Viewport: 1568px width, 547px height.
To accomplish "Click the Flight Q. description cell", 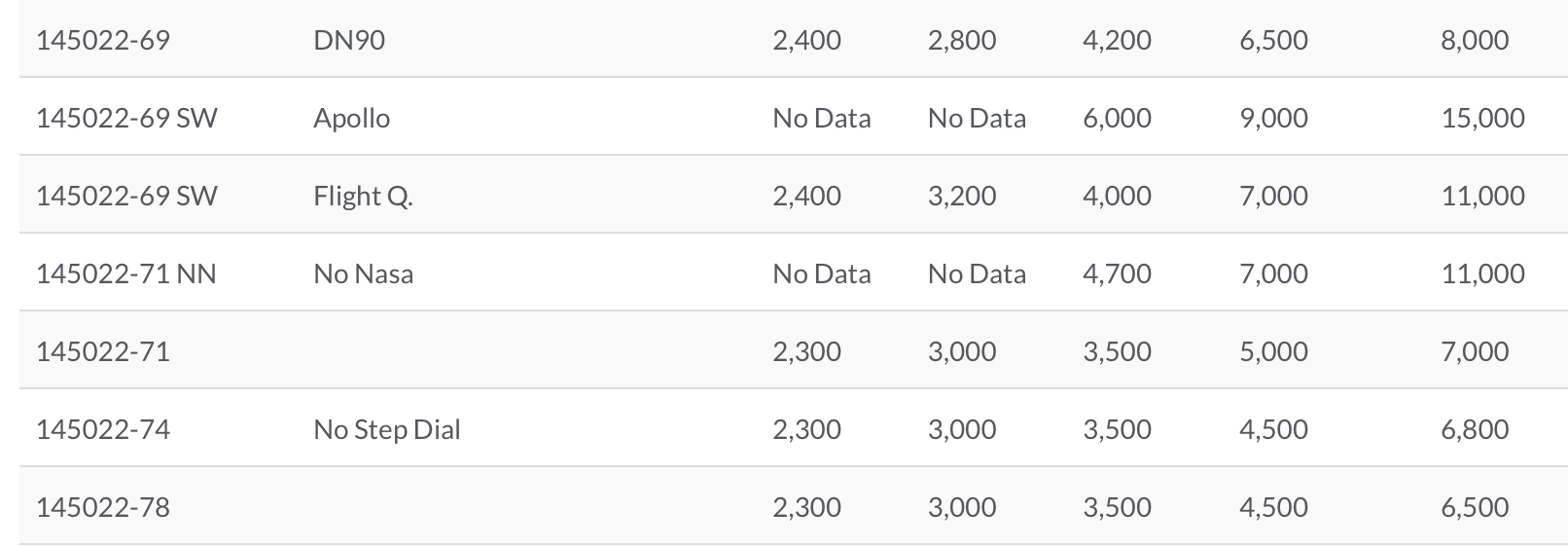I will [x=363, y=196].
